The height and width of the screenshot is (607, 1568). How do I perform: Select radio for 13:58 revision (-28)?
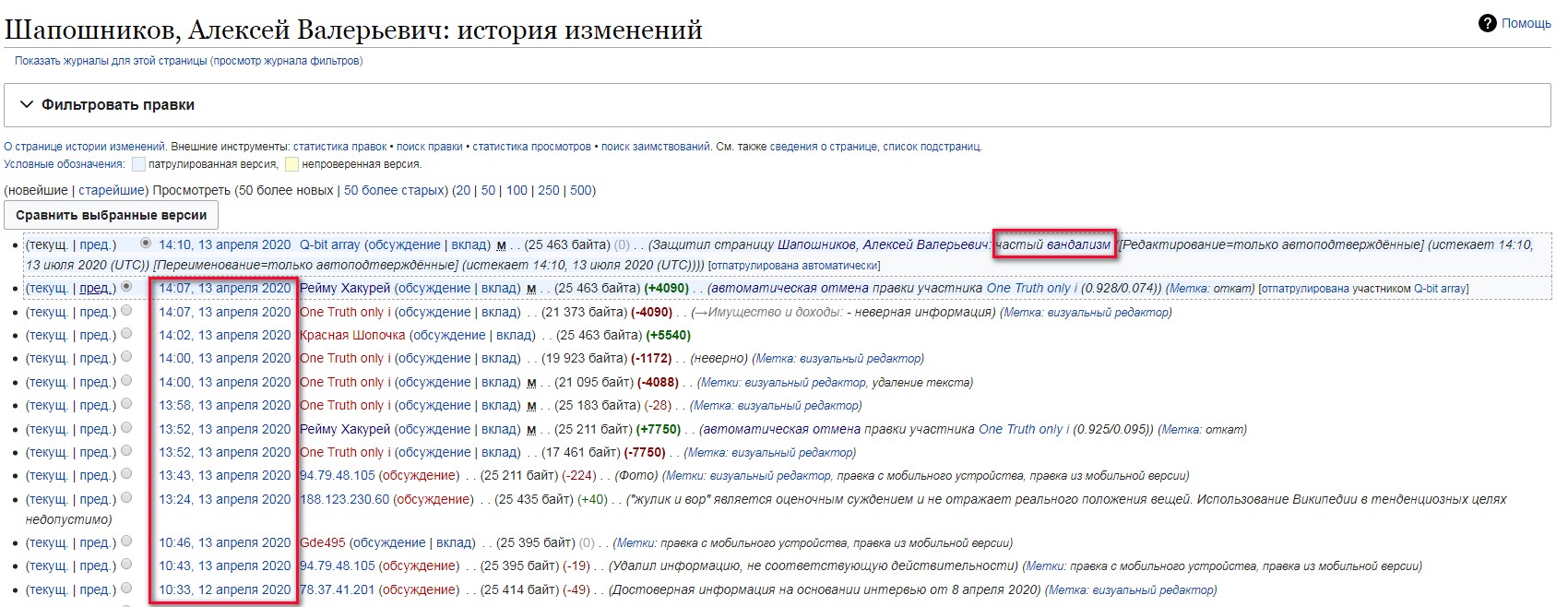click(x=126, y=404)
